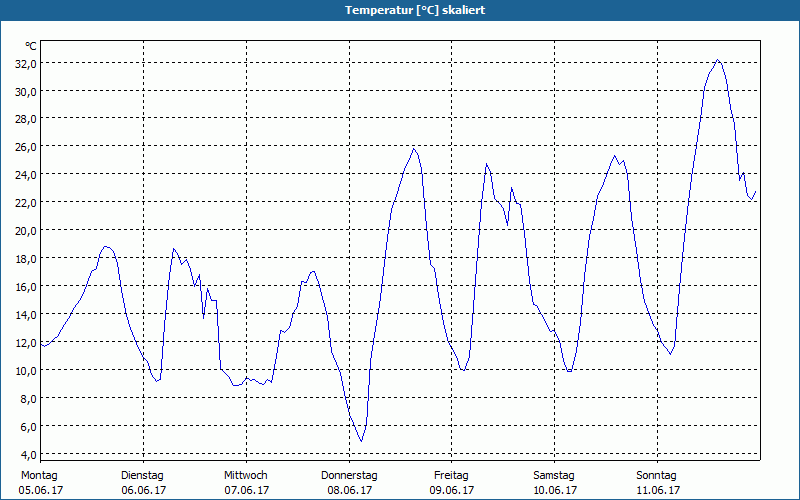This screenshot has width=800, height=500.
Task: Select the 24,0 y-axis value
Action: coord(26,175)
